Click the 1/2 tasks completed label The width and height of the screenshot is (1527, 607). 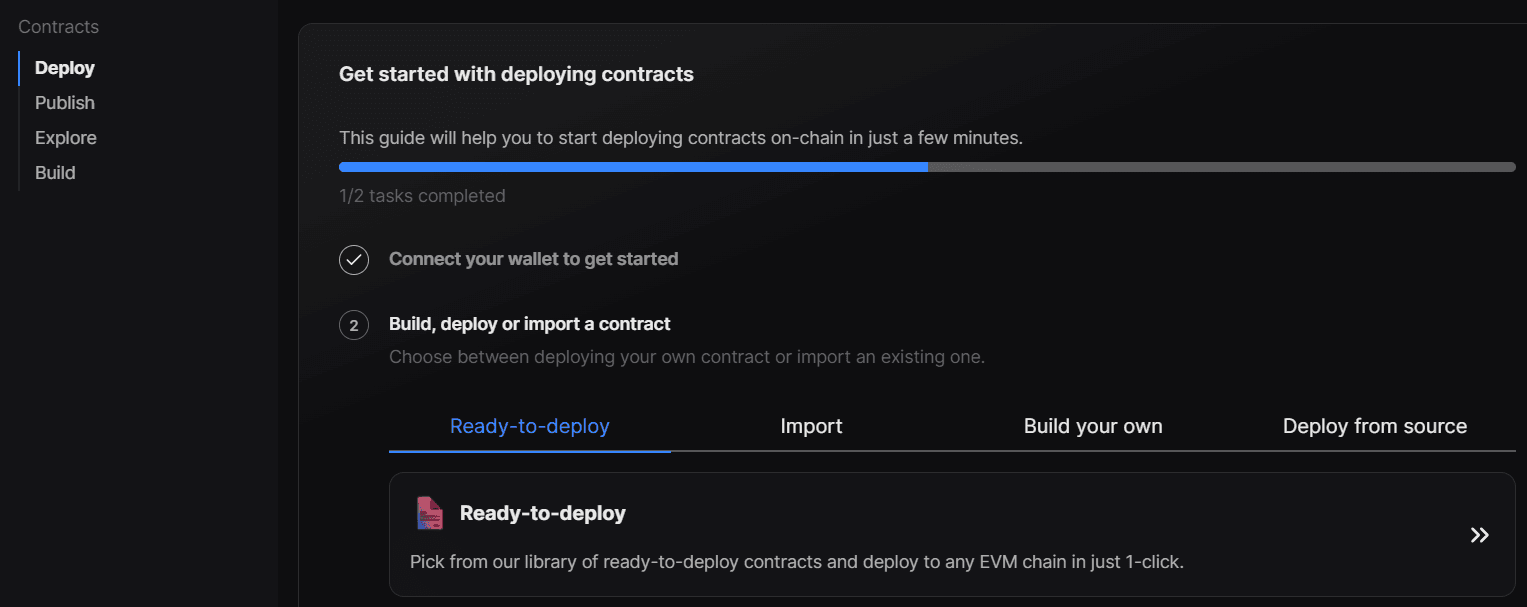coord(422,196)
